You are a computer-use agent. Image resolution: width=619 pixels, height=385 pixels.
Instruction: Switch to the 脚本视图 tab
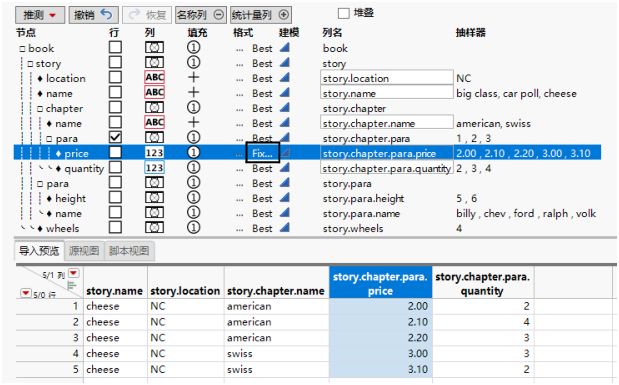click(129, 251)
